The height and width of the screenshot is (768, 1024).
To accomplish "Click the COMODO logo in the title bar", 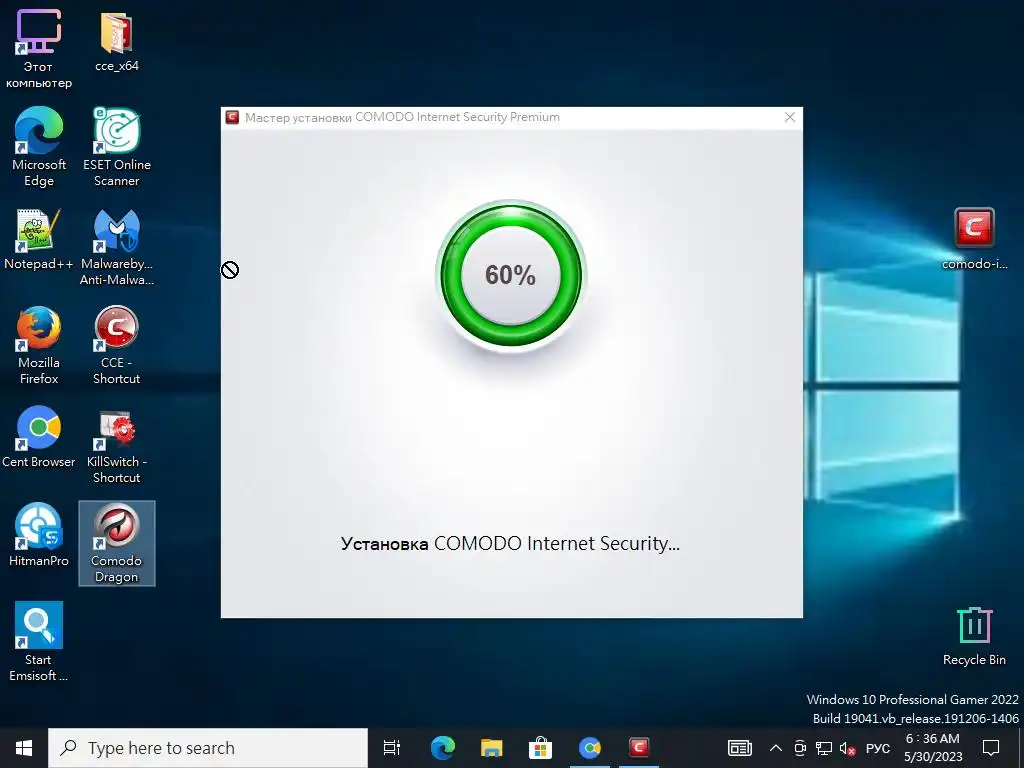I will (x=232, y=117).
